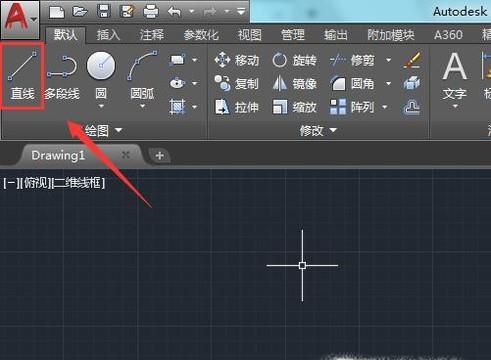Click the 文字 text tool
This screenshot has height=360, width=491.
(x=455, y=76)
